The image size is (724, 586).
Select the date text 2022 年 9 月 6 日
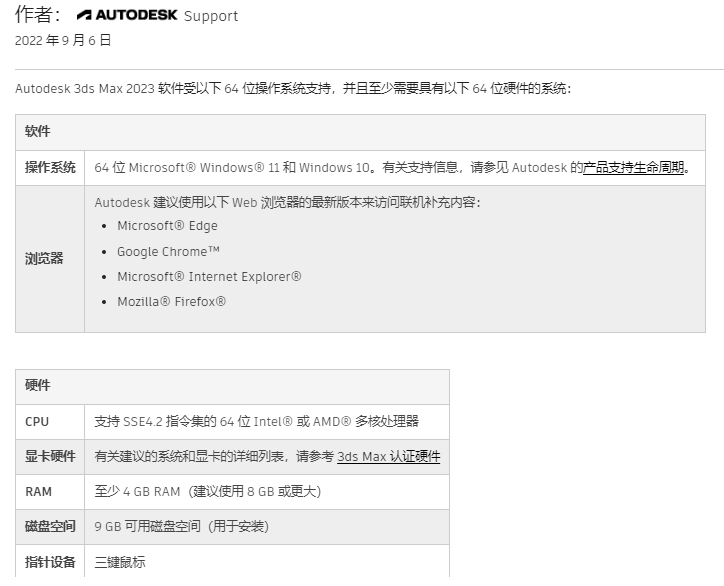(x=63, y=40)
